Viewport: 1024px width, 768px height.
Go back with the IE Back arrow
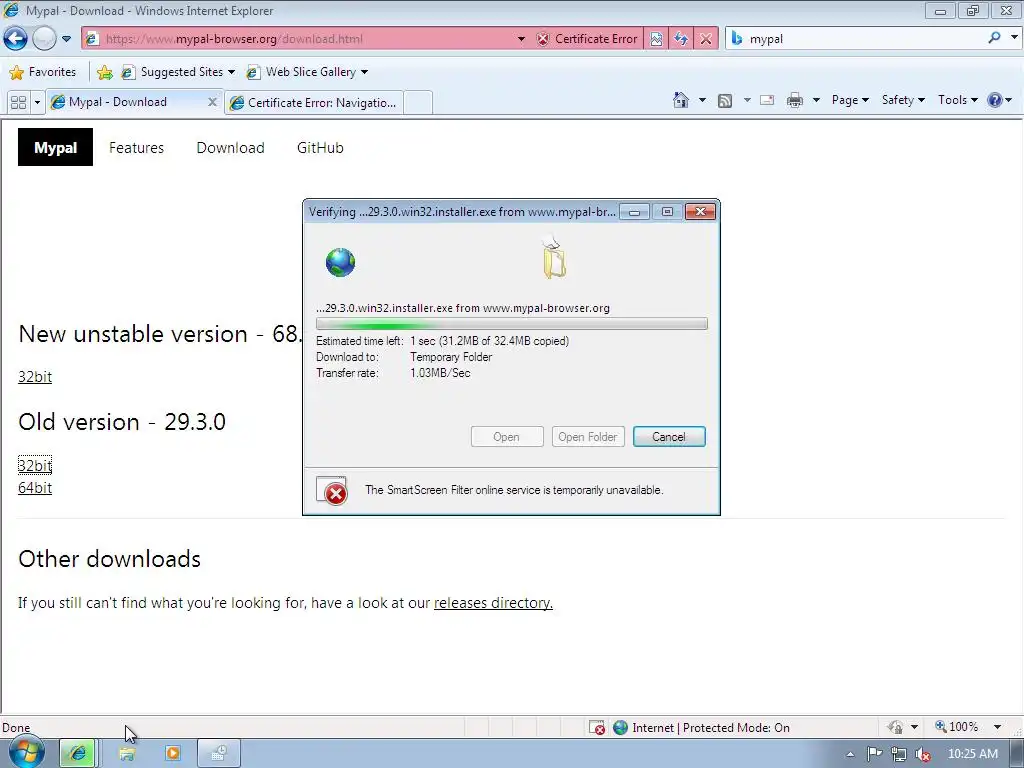point(16,39)
